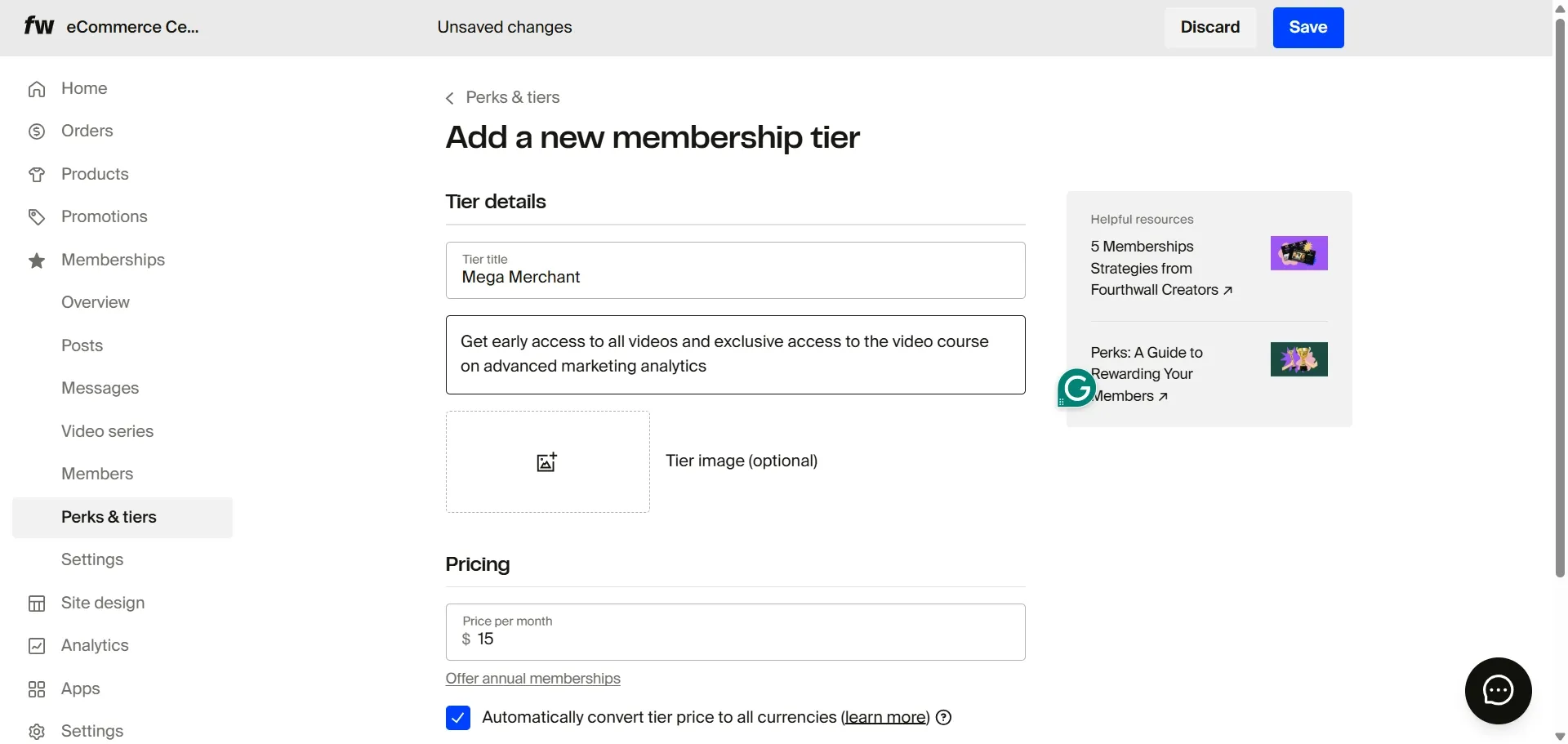Click Offer annual memberships link
This screenshot has height=744, width=1568.
point(532,679)
